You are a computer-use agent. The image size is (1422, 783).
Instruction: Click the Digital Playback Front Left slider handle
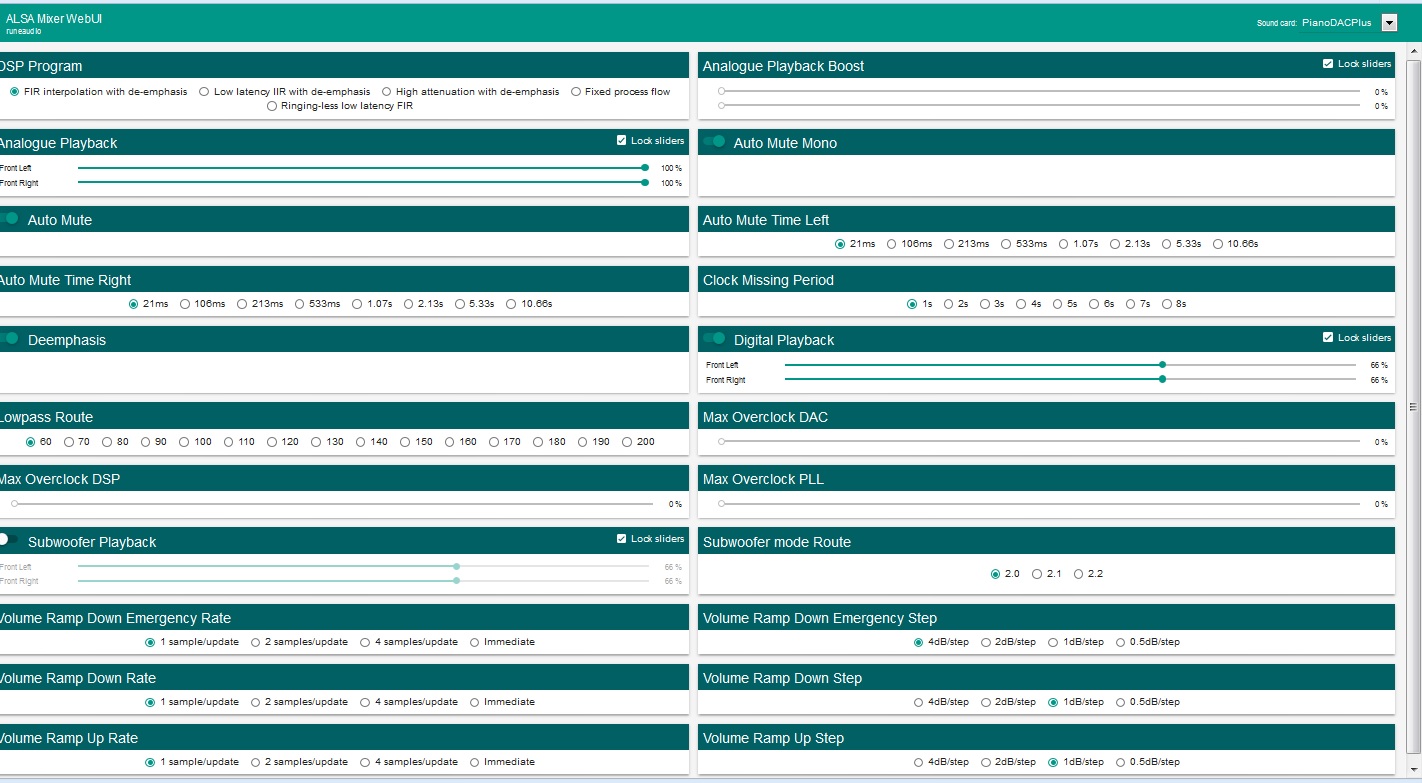click(1162, 365)
